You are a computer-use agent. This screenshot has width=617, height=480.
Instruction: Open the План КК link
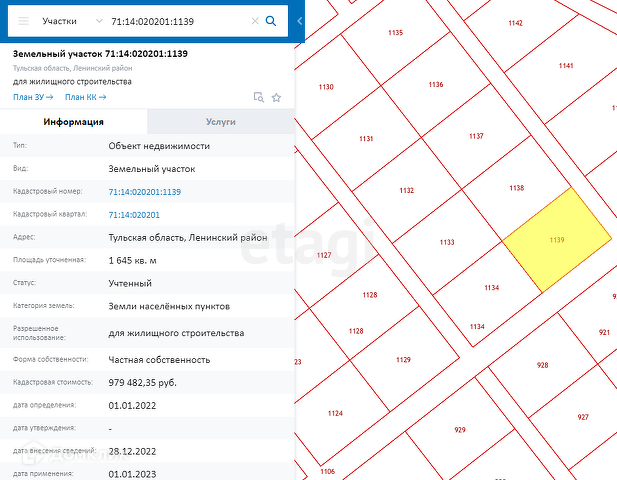tap(85, 97)
